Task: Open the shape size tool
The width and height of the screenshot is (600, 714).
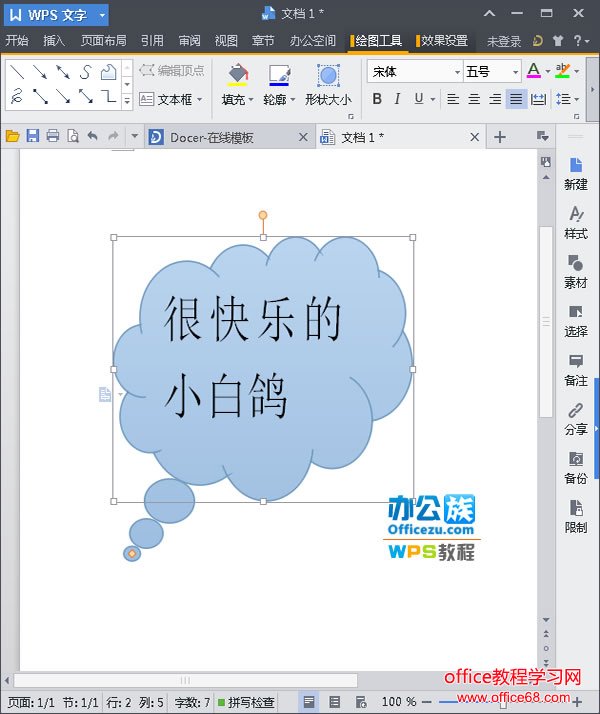Action: pyautogui.click(x=328, y=85)
